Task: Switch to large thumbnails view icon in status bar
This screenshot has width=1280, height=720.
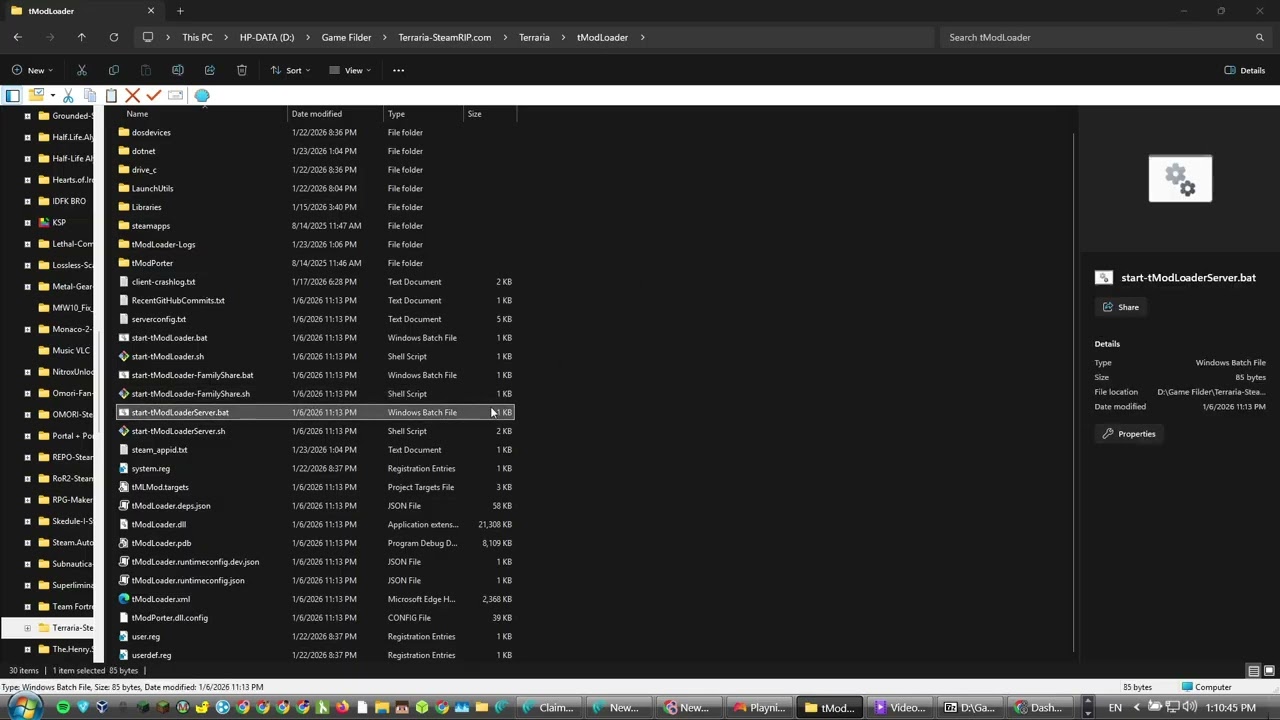Action: coord(1269,671)
